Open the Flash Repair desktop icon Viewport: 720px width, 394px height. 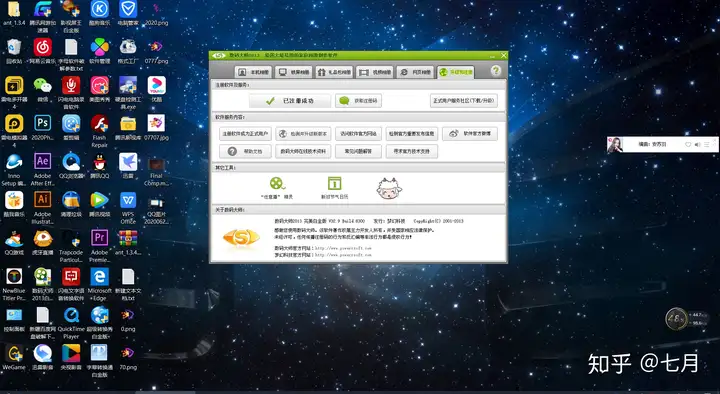pos(99,123)
